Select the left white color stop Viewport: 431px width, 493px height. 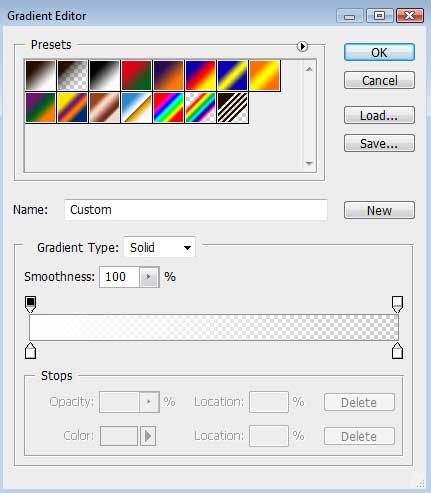[x=31, y=351]
